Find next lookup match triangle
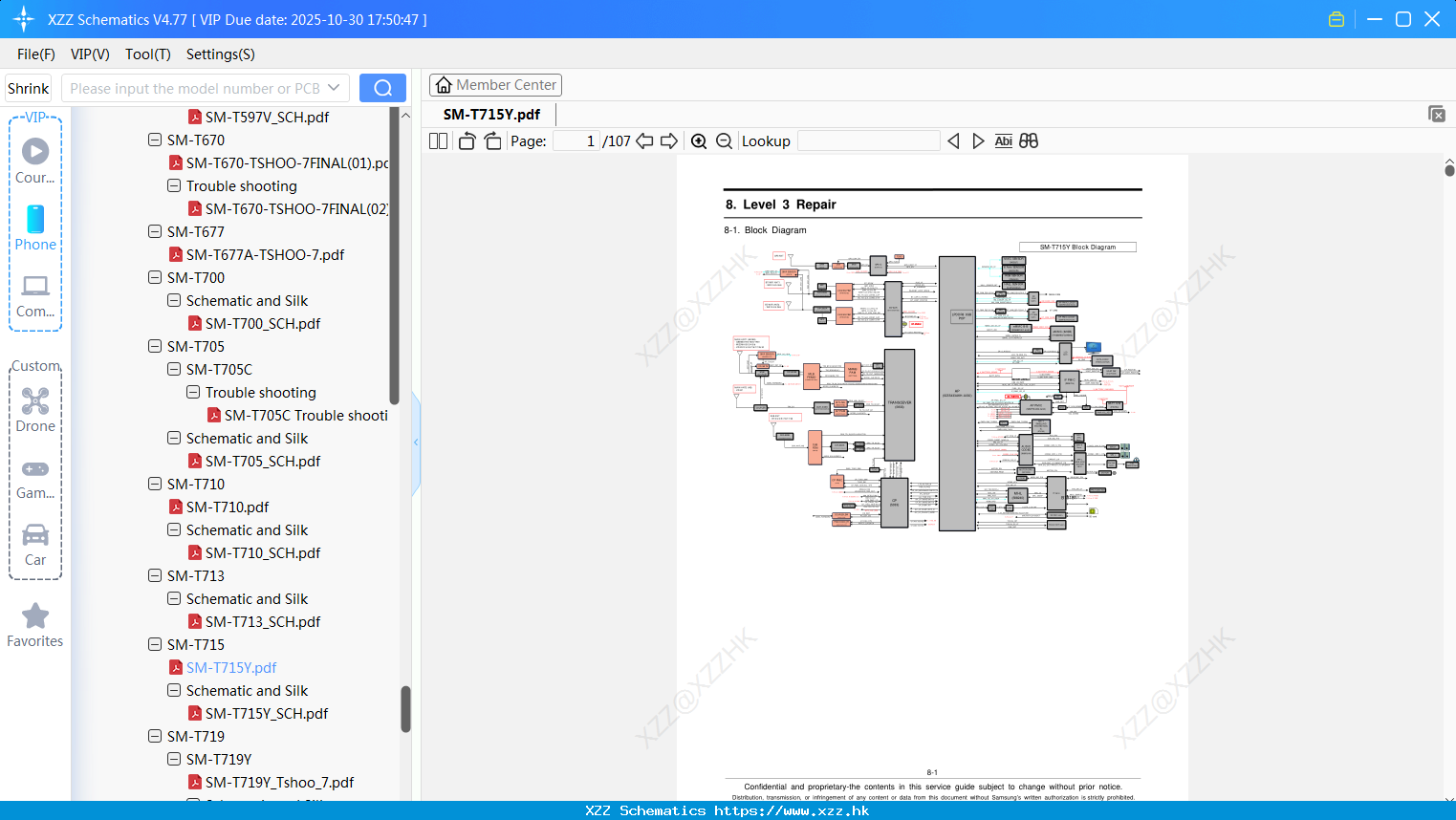Image resolution: width=1456 pixels, height=820 pixels. pos(978,141)
